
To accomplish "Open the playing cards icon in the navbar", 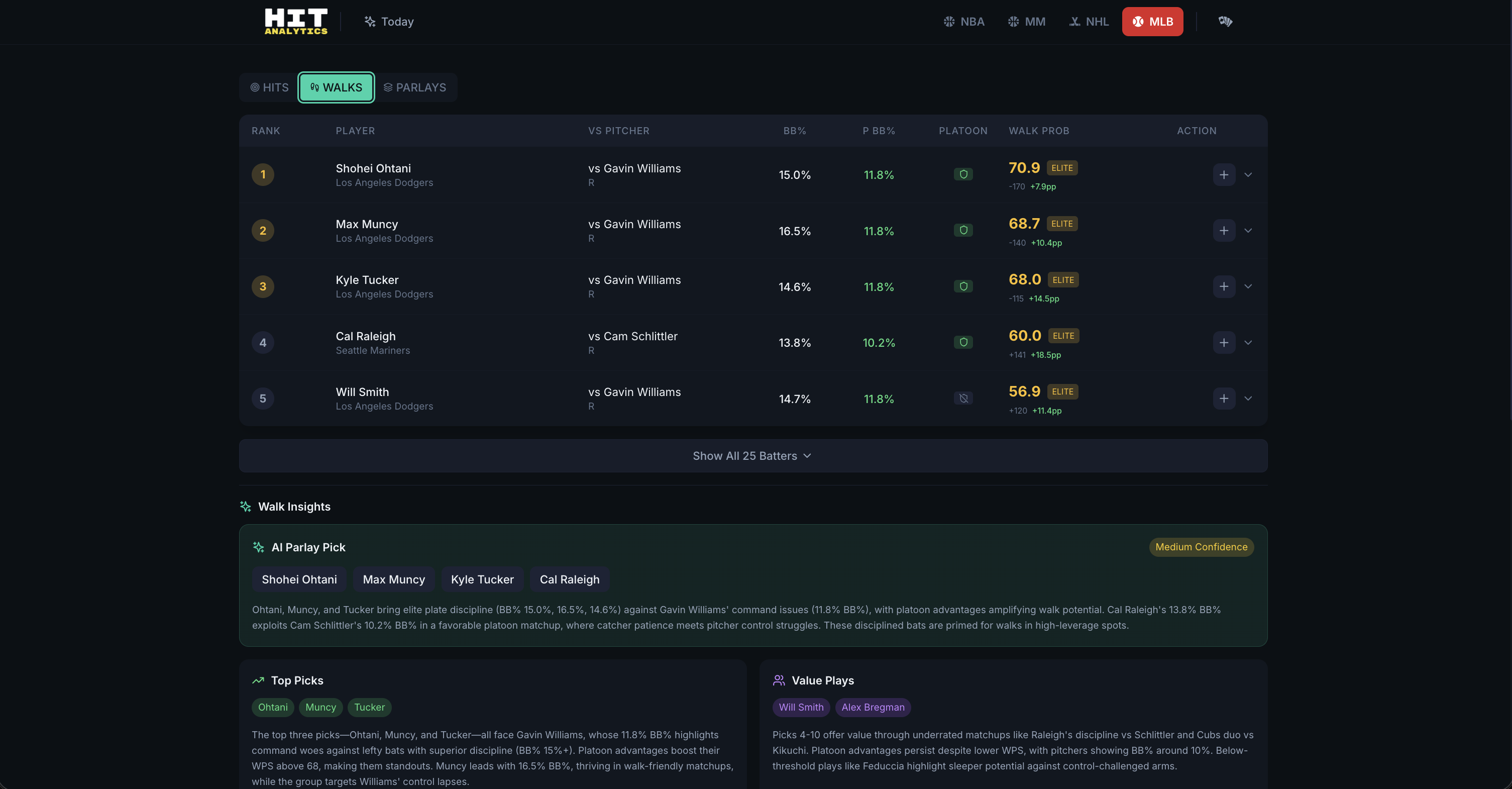I will (x=1225, y=21).
